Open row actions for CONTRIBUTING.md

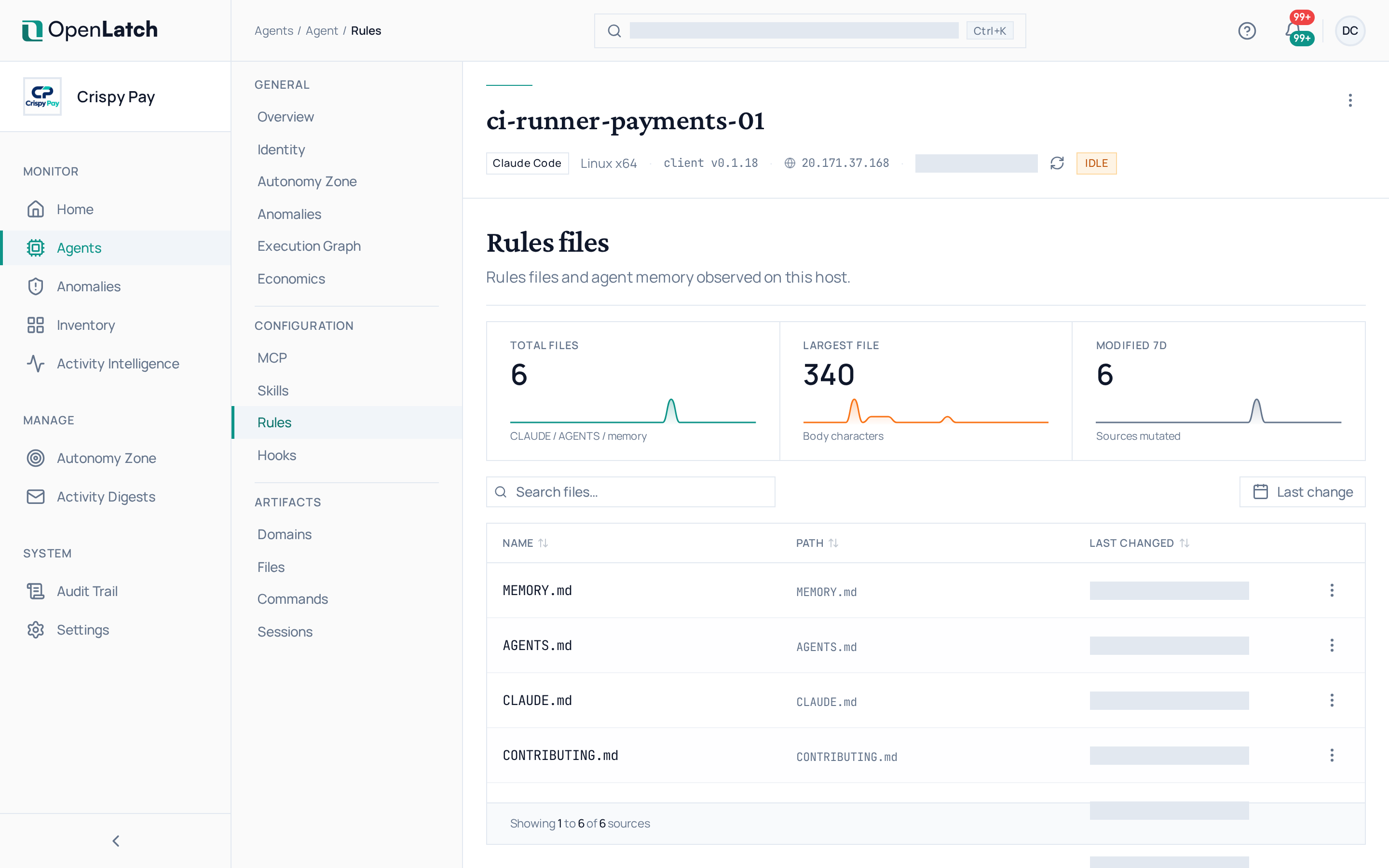pyautogui.click(x=1332, y=755)
